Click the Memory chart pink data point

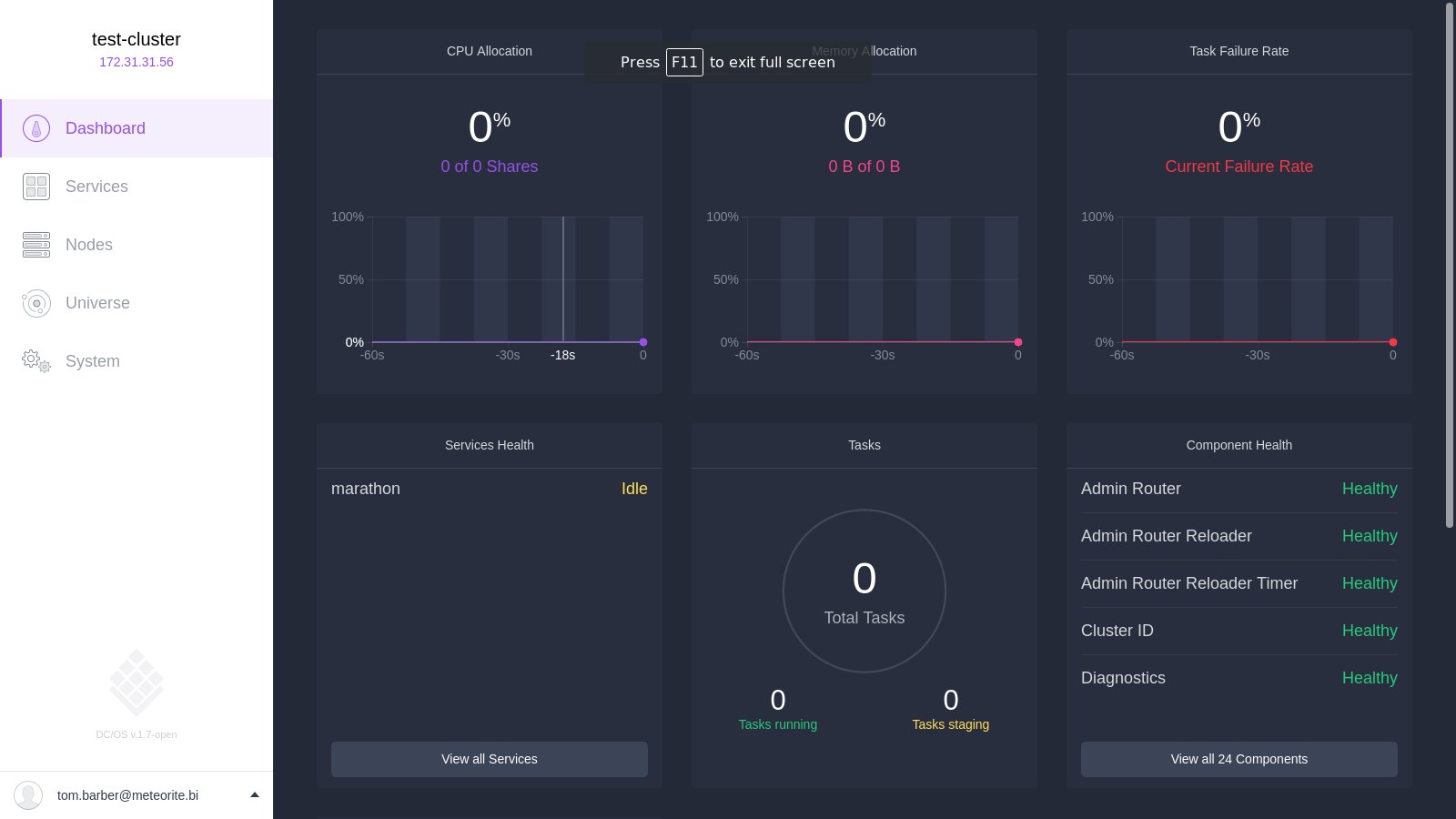coord(1018,342)
